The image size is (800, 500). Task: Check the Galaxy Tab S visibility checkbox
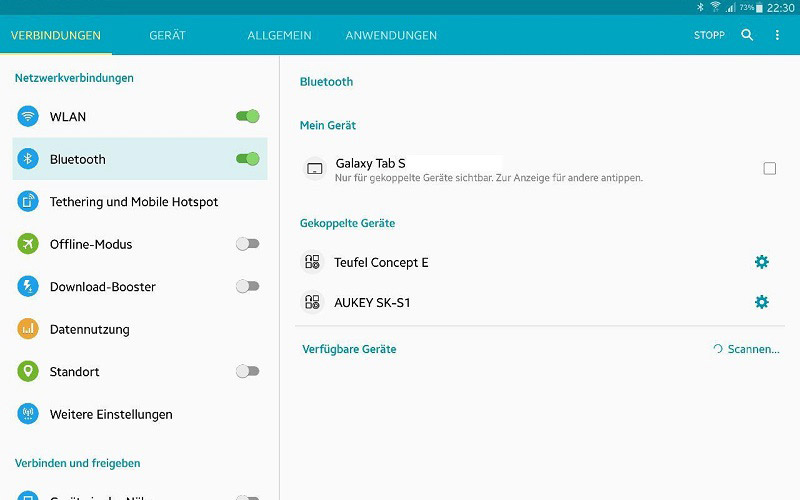pos(769,168)
